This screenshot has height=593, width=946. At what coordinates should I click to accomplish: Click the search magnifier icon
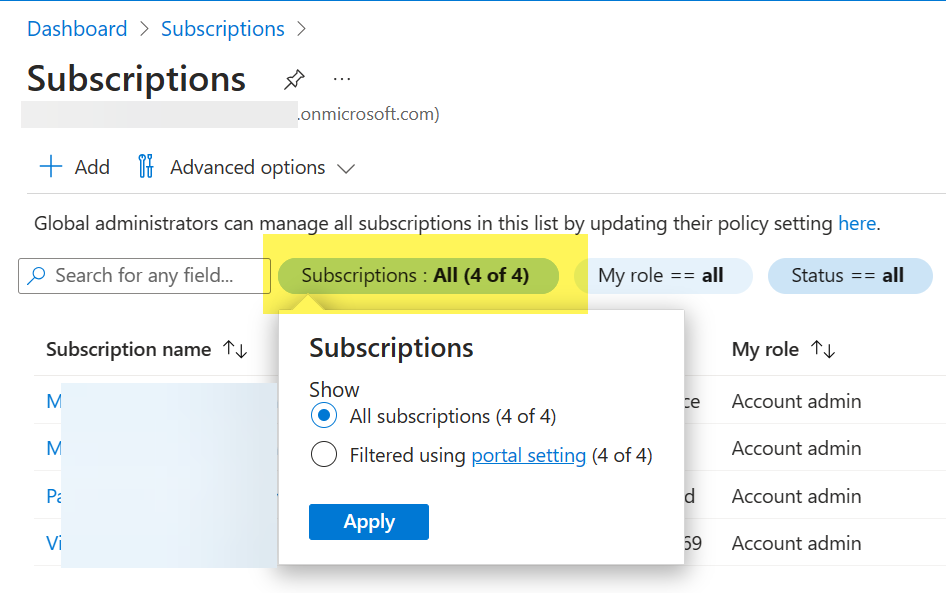(37, 276)
